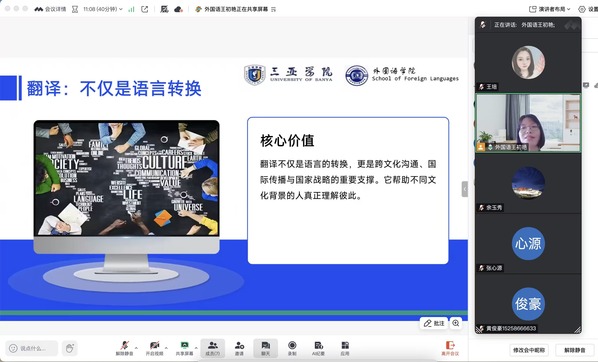Viewport: 598px width, 362px height.
Task: Click the 修改会中昵称 button
Action: [529, 350]
